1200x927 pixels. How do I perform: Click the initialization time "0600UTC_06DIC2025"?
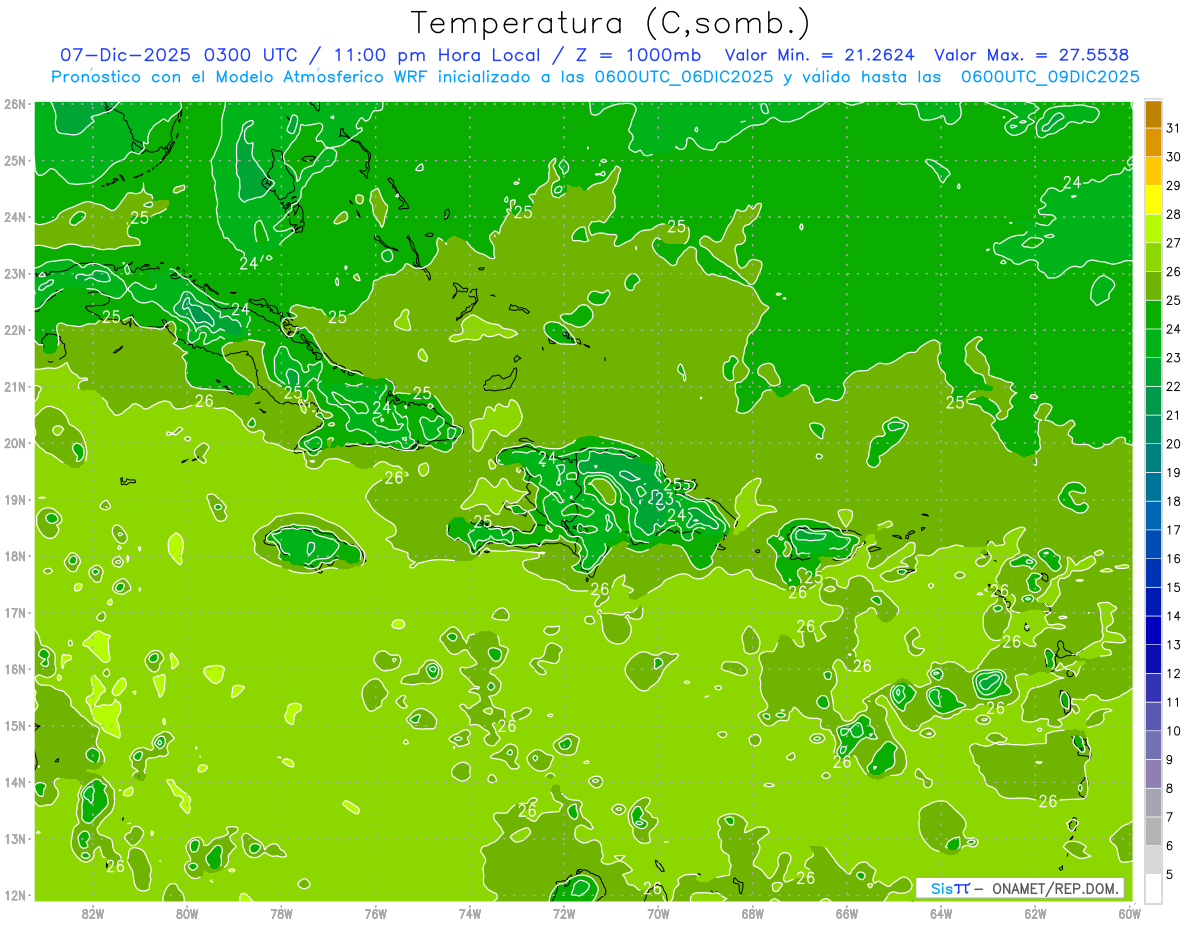coord(681,77)
